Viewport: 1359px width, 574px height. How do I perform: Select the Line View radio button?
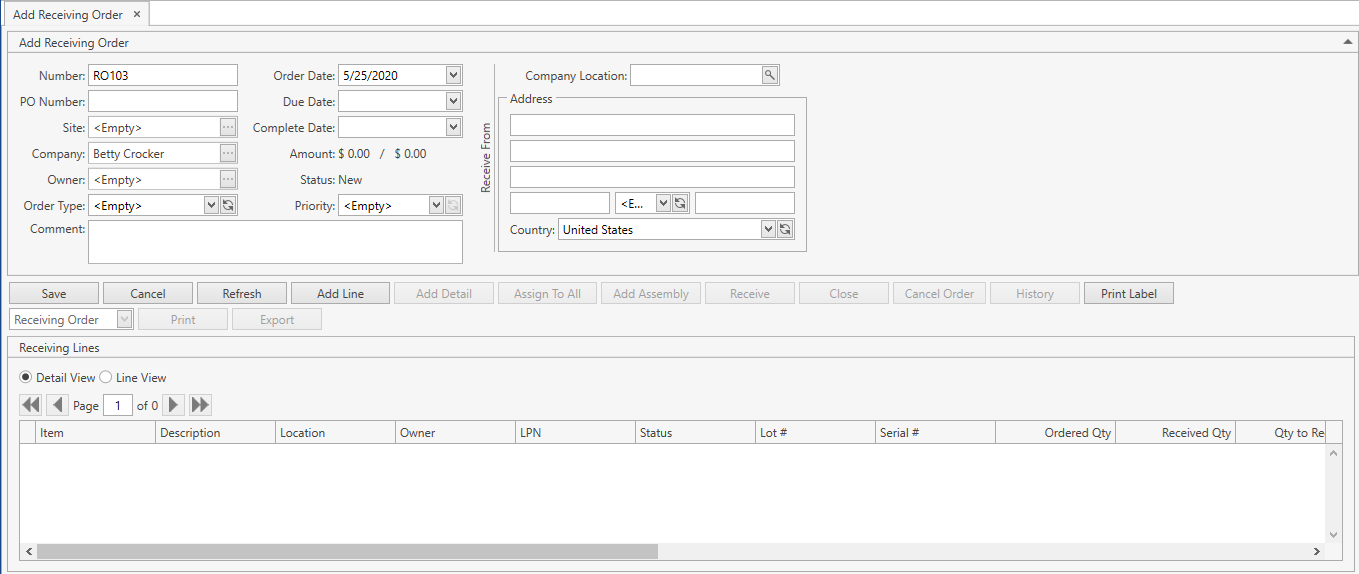click(106, 378)
